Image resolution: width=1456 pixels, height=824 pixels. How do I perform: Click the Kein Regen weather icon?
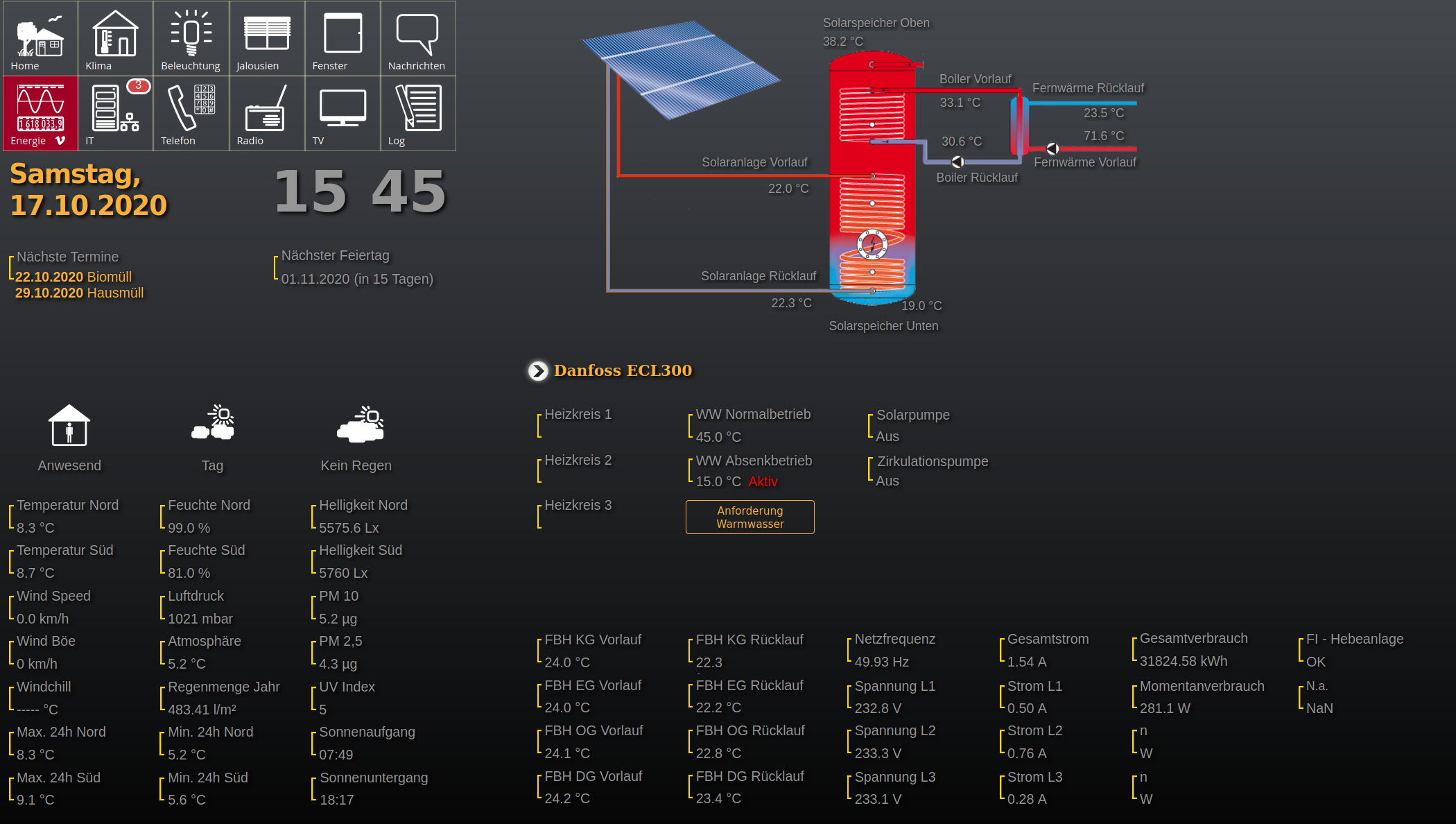[x=360, y=424]
